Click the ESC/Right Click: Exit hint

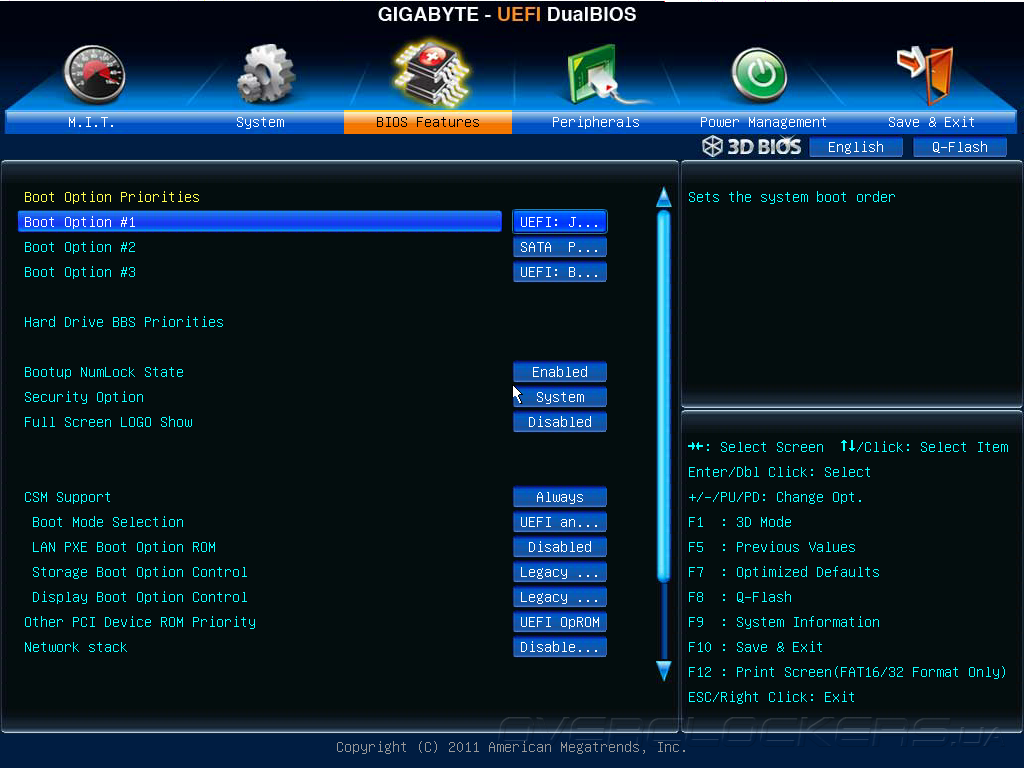coord(771,697)
